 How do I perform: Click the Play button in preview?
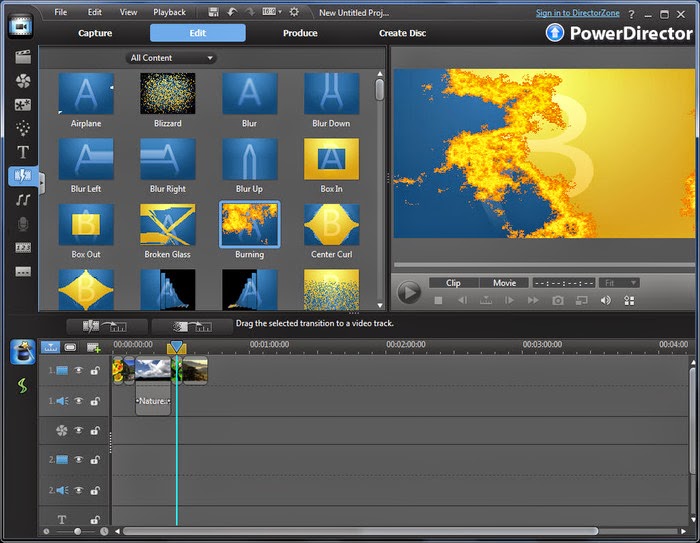(x=408, y=292)
